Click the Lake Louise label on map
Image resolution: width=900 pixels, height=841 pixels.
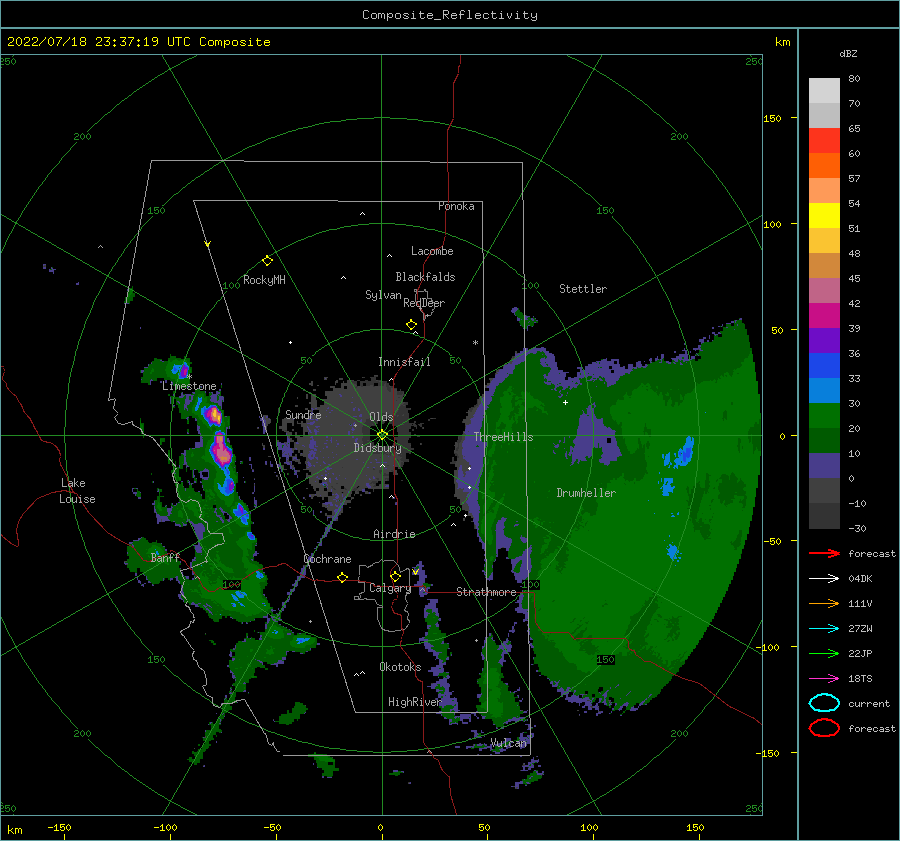pyautogui.click(x=77, y=491)
